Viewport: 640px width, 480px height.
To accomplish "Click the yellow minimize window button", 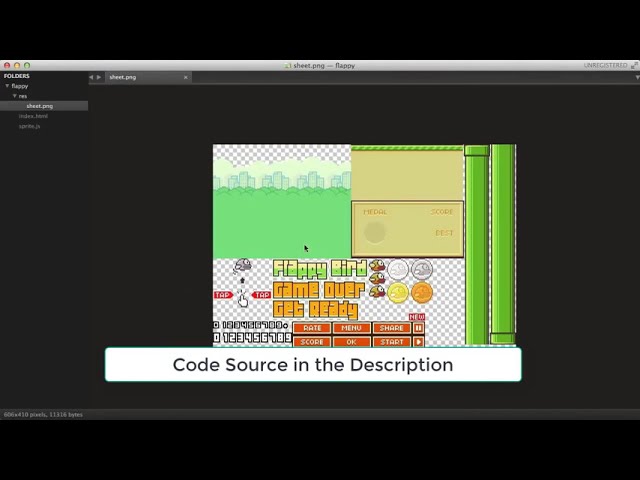I will [17, 65].
